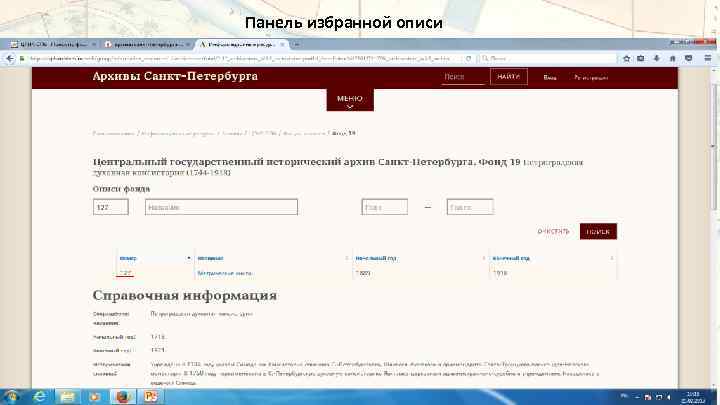Sort table by Конечный год column

[552, 258]
